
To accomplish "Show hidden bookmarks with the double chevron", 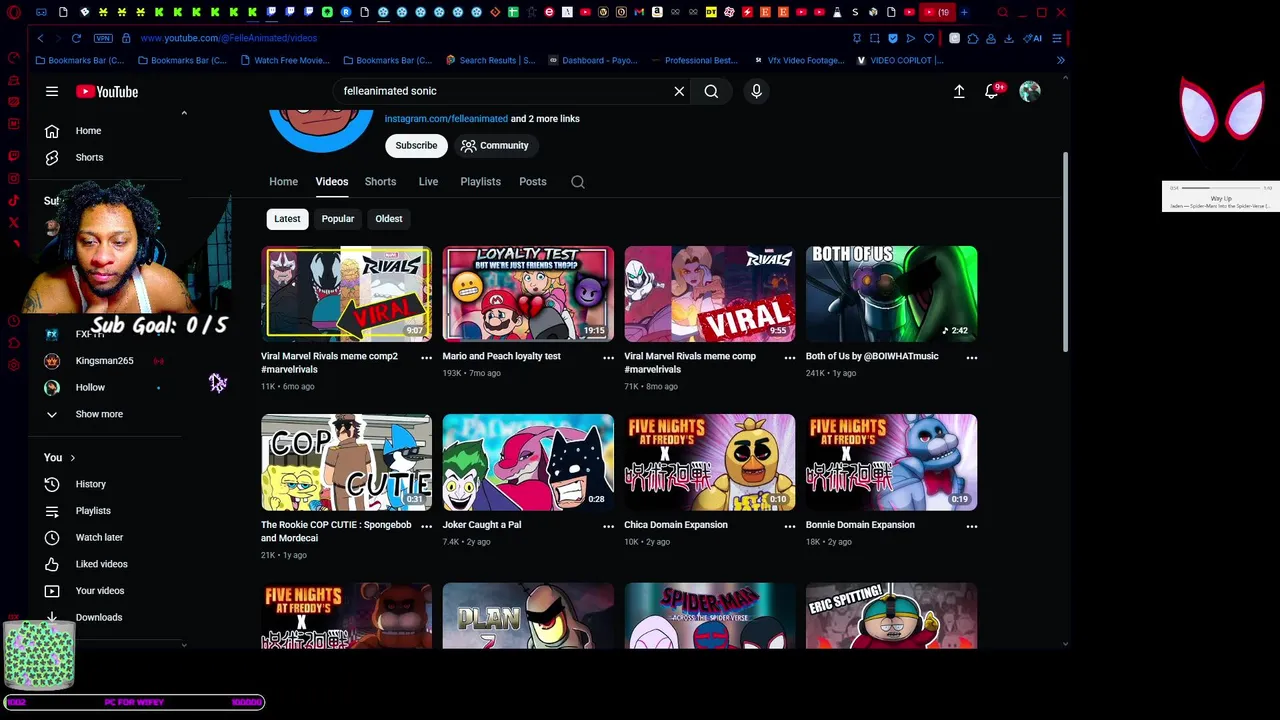I will 1060,60.
